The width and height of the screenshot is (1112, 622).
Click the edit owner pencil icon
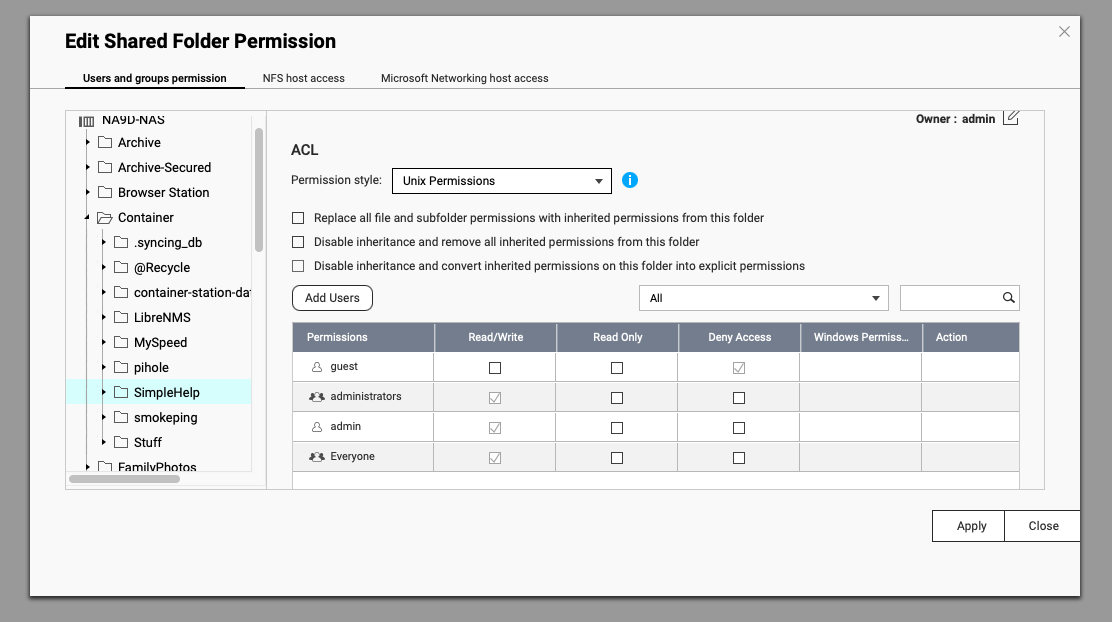point(1011,118)
